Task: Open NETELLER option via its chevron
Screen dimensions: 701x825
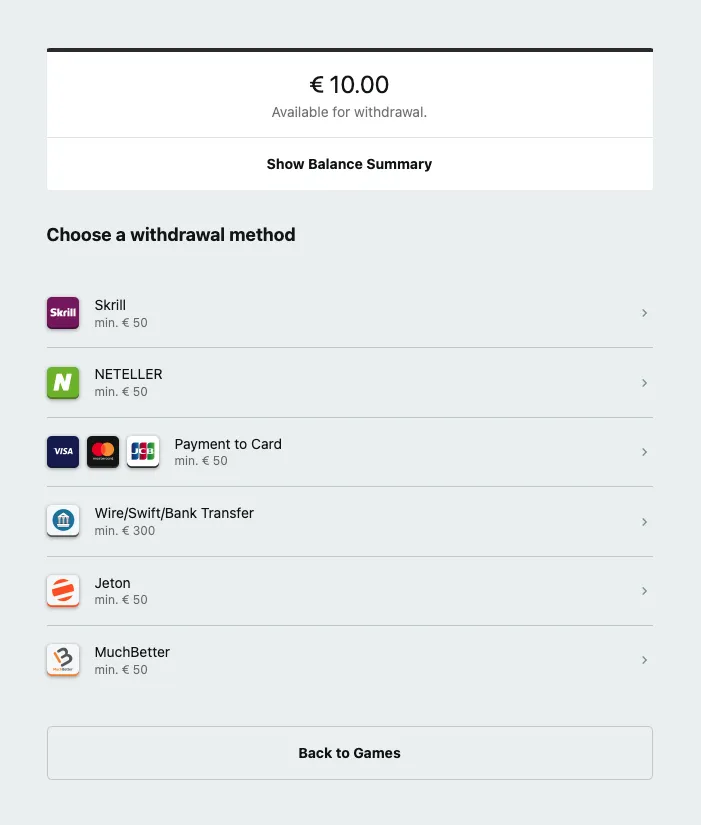Action: point(644,383)
